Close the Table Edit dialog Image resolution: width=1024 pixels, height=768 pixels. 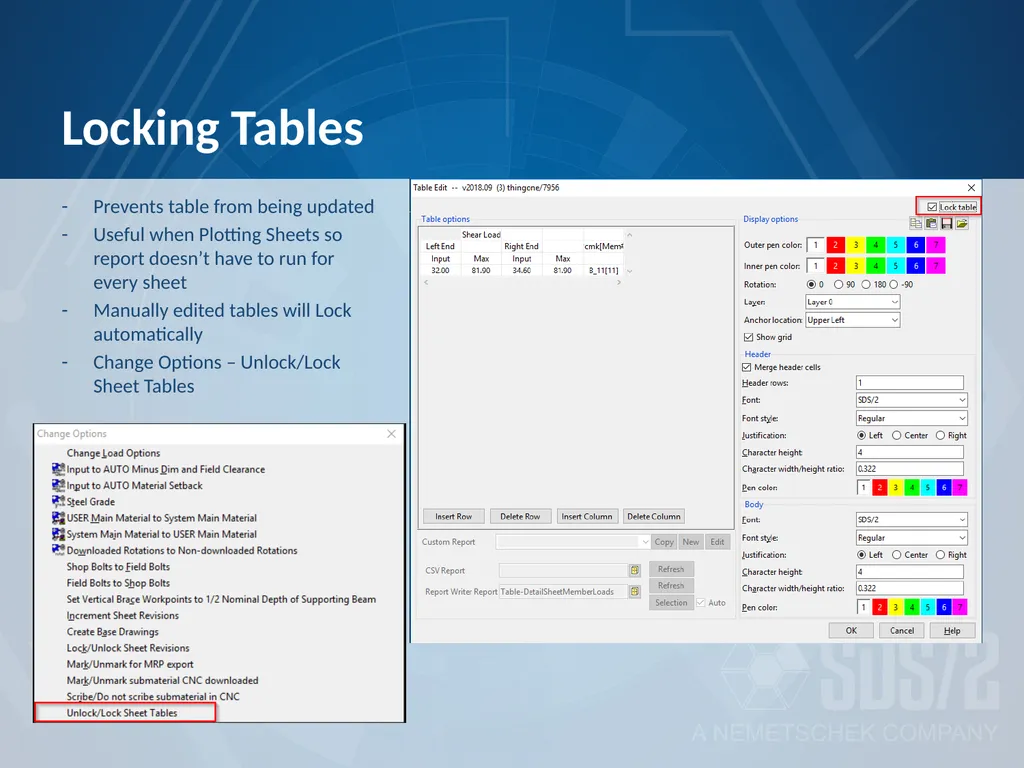[971, 187]
